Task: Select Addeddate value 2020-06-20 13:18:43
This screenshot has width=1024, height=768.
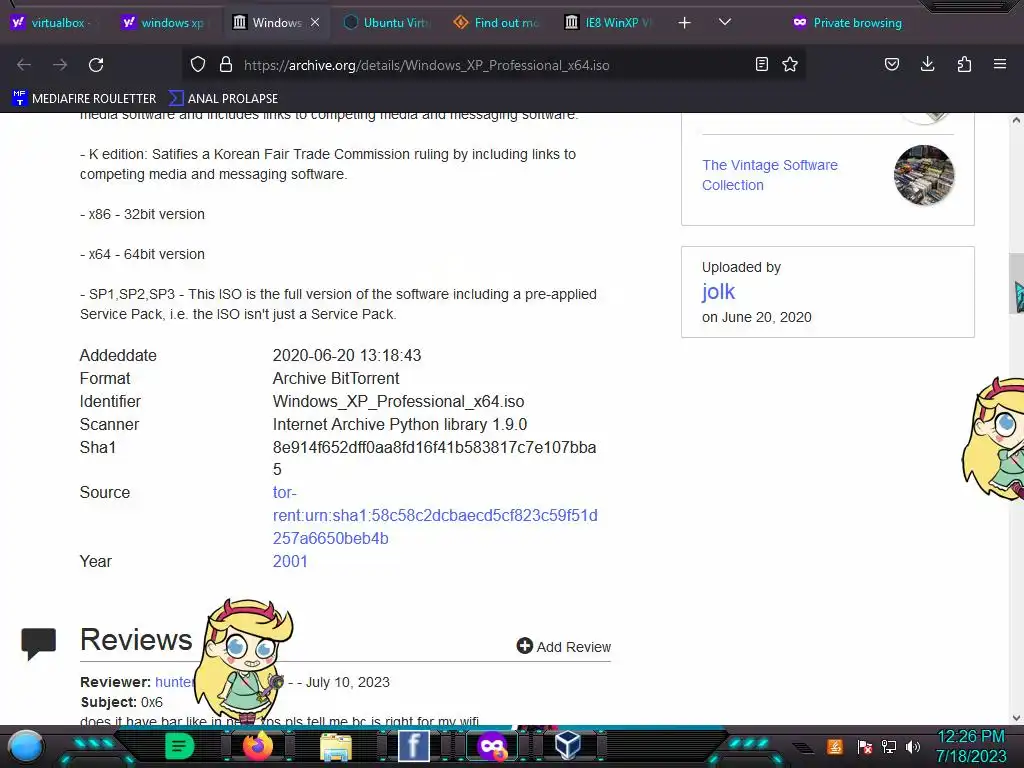Action: 347,355
